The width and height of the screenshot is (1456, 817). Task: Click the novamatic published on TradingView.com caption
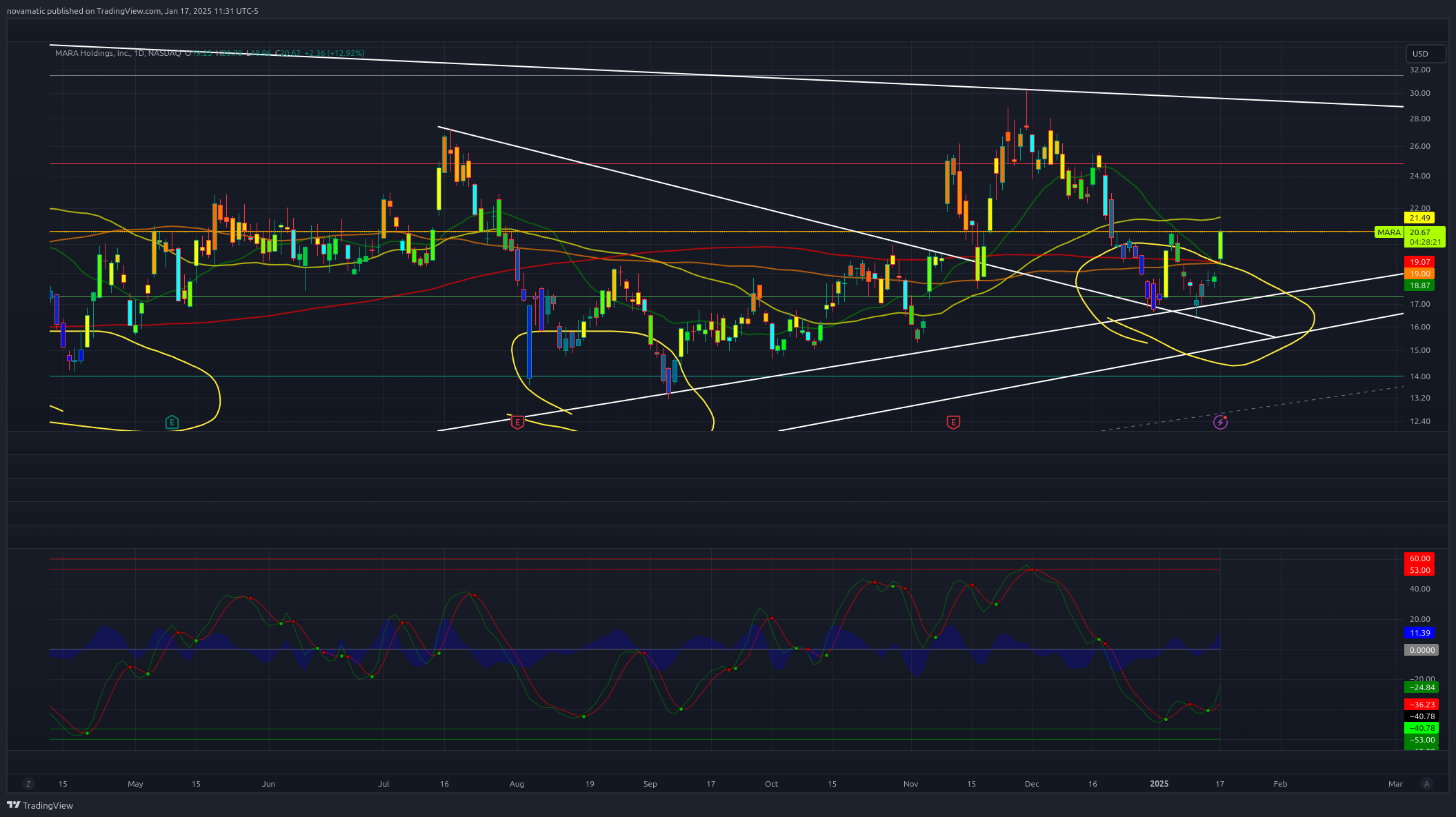click(133, 11)
